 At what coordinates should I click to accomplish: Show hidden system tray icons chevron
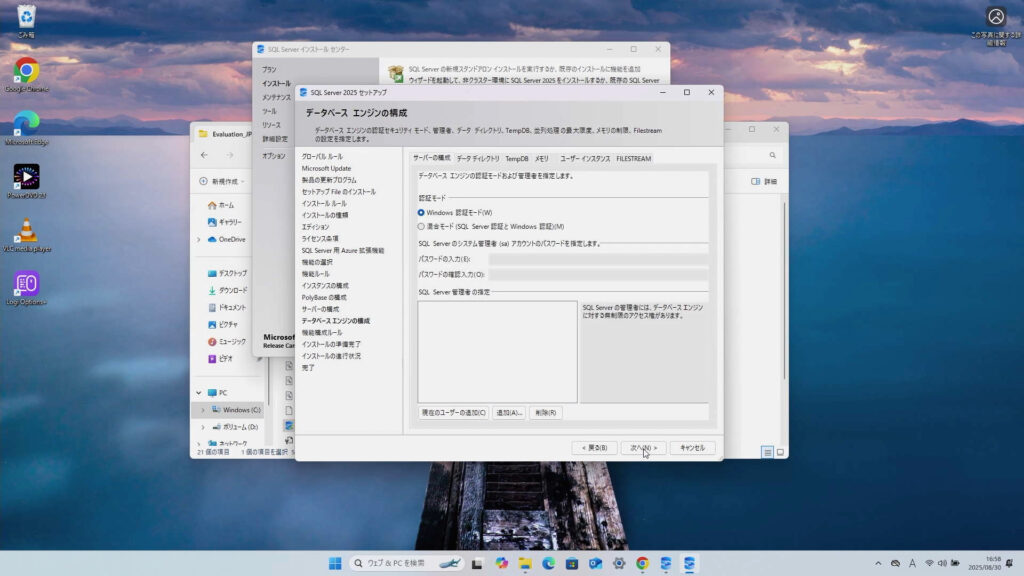point(878,563)
